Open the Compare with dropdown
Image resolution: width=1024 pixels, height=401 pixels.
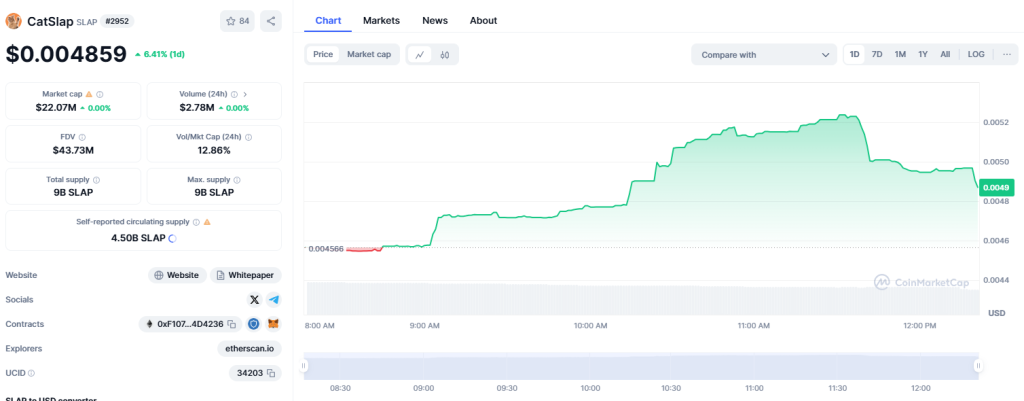[763, 55]
